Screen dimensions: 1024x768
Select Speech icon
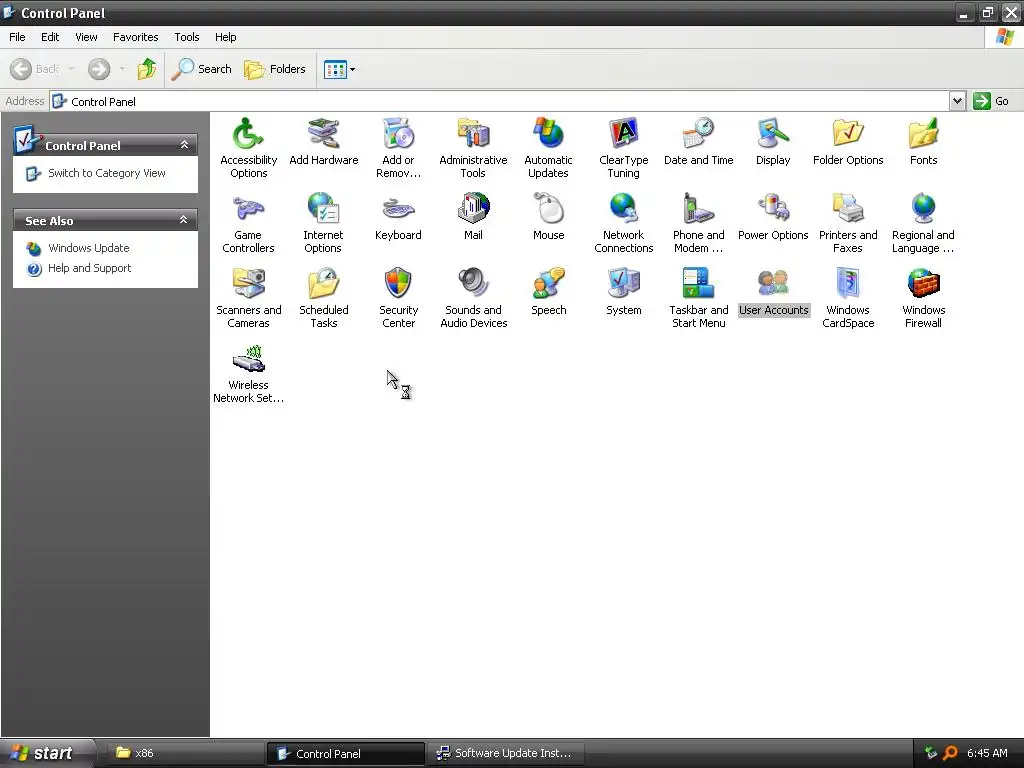[x=549, y=284]
